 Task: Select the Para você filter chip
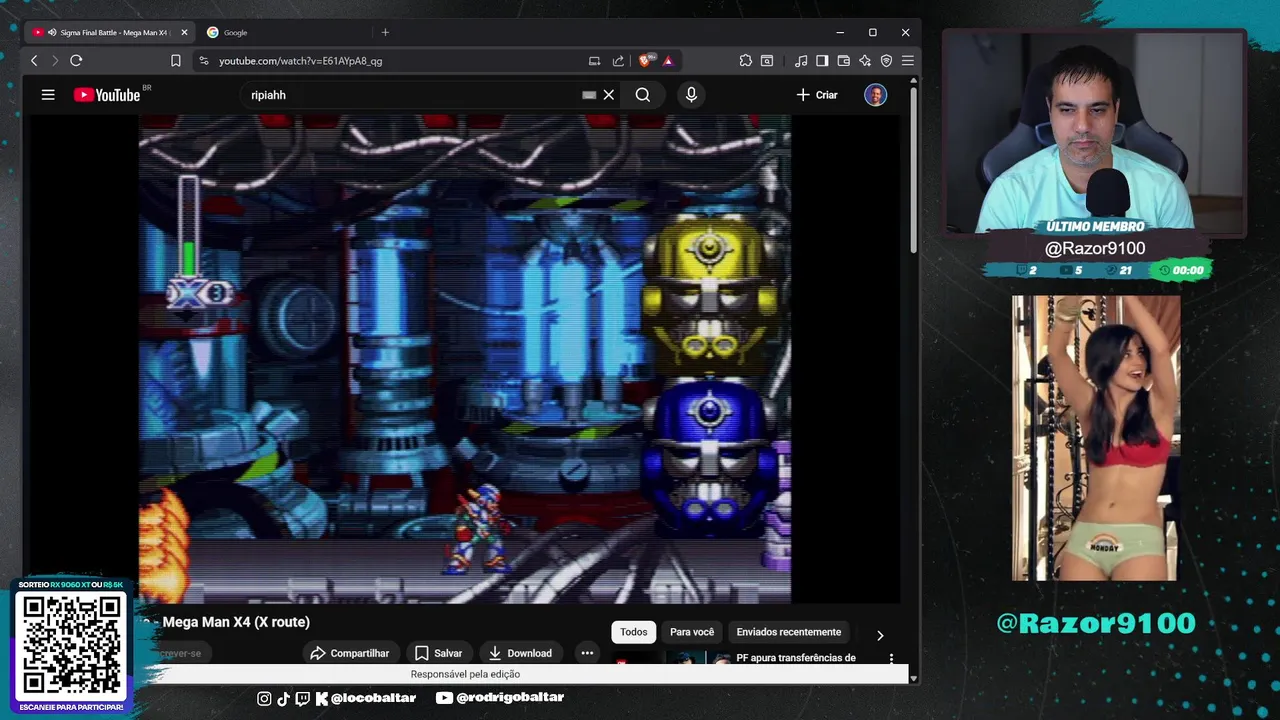point(692,632)
